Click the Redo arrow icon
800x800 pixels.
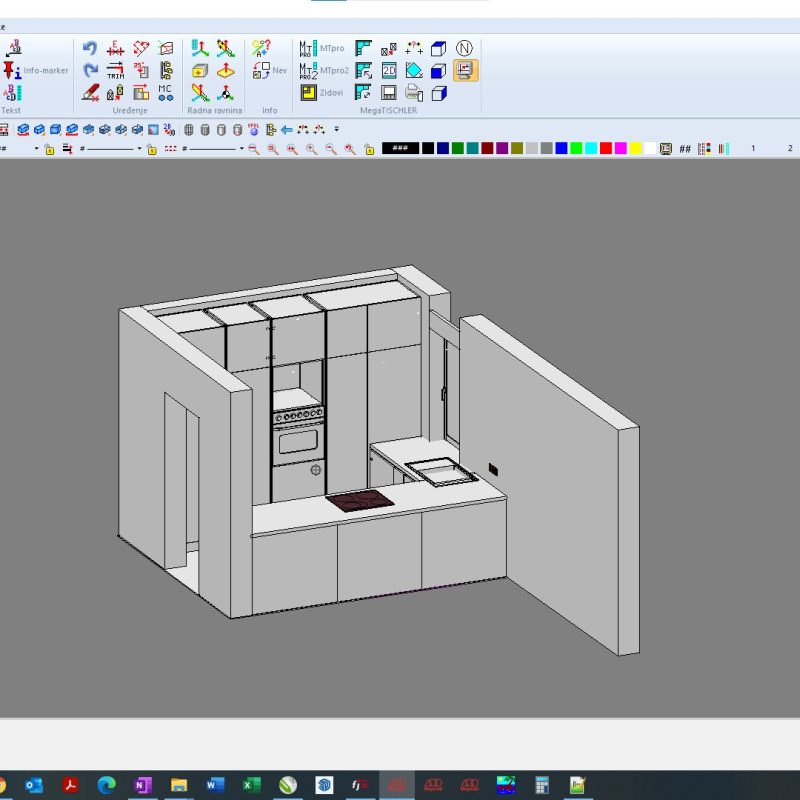pos(90,71)
